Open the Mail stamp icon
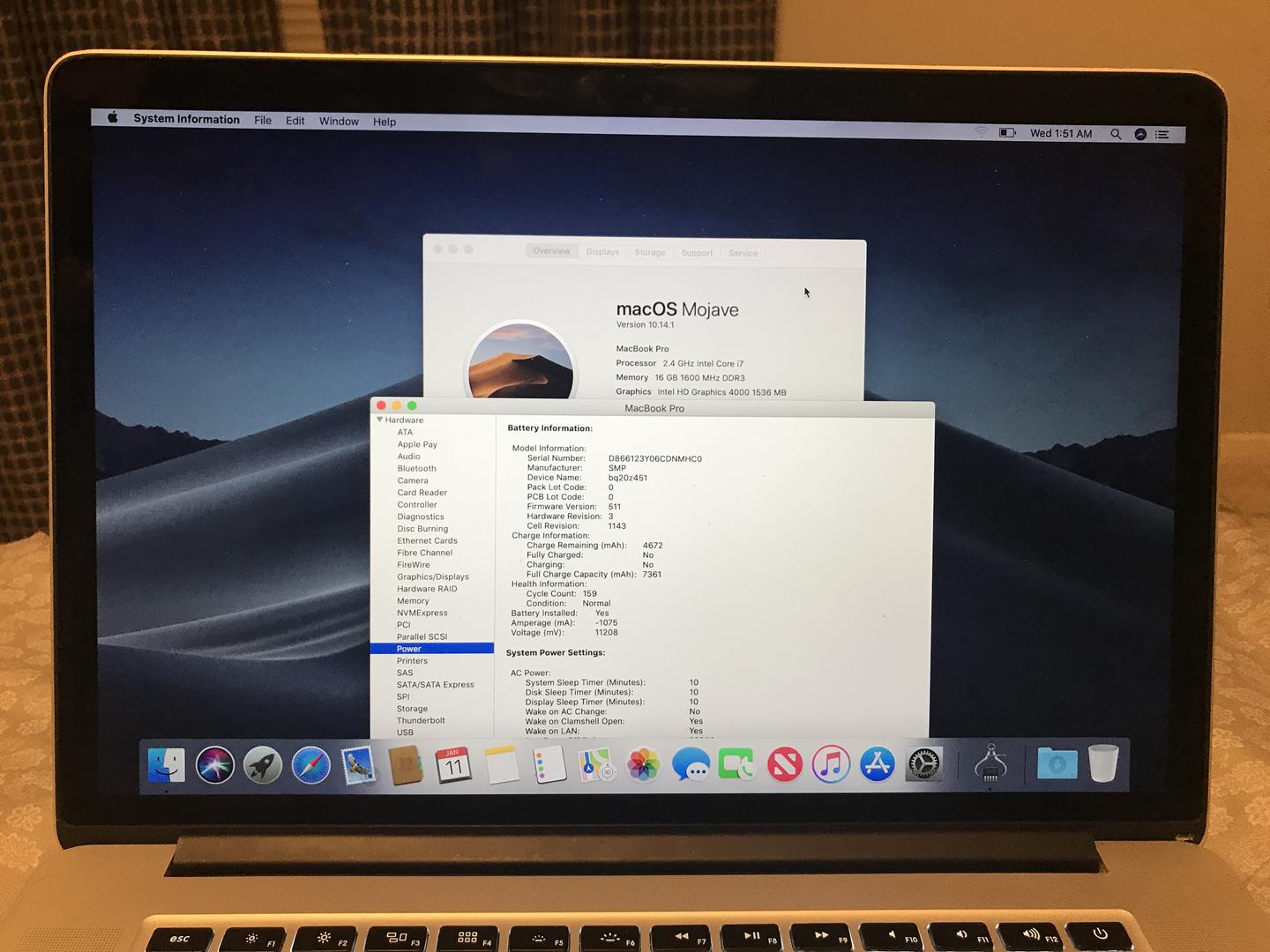Screen dimensions: 1270x952 coord(358,765)
